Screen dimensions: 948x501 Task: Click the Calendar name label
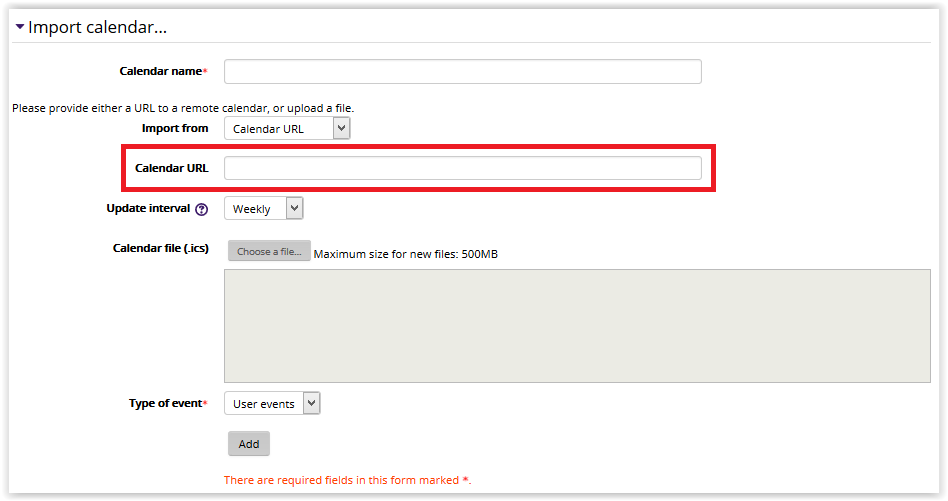[161, 71]
